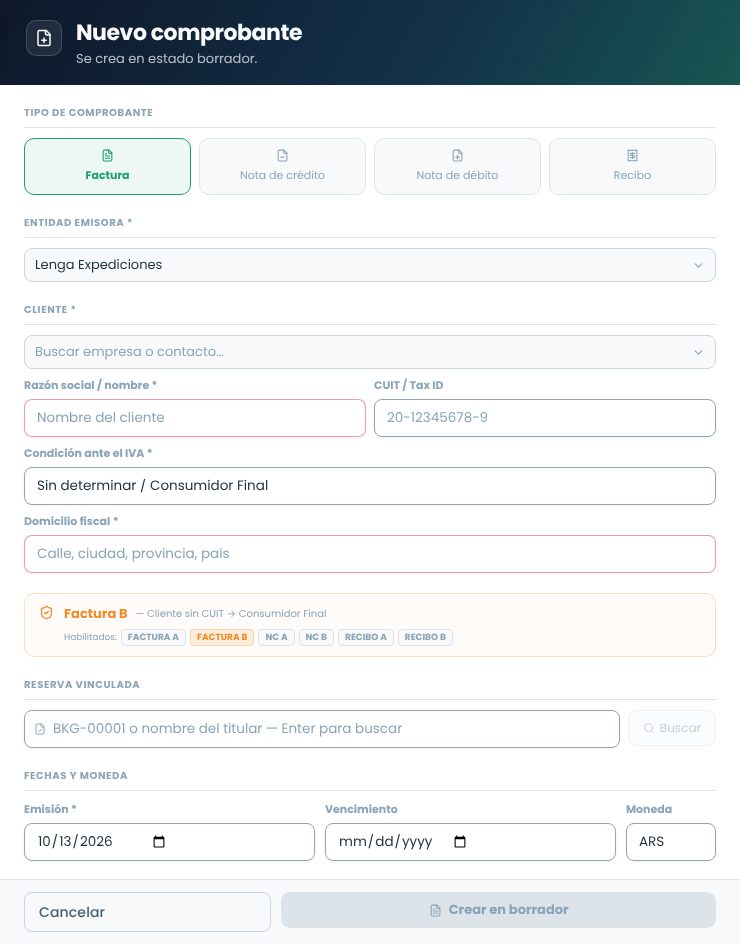Viewport: 740px width, 944px height.
Task: Expand chevron on Lenga Expediciones selector
Action: coord(698,265)
